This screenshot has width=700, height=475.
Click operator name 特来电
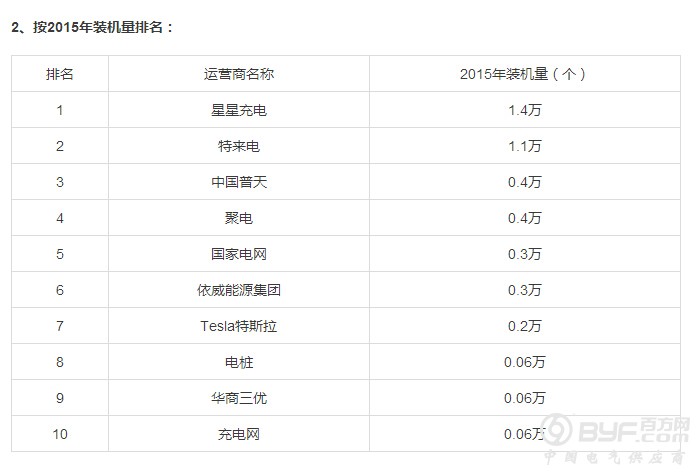[x=239, y=146]
